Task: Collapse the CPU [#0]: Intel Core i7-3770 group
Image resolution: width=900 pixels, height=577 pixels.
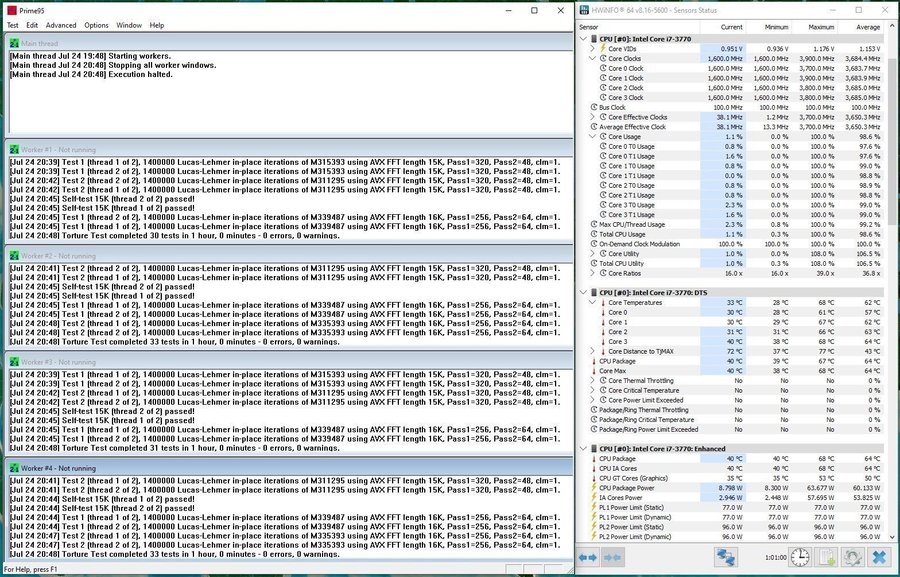Action: (x=584, y=39)
